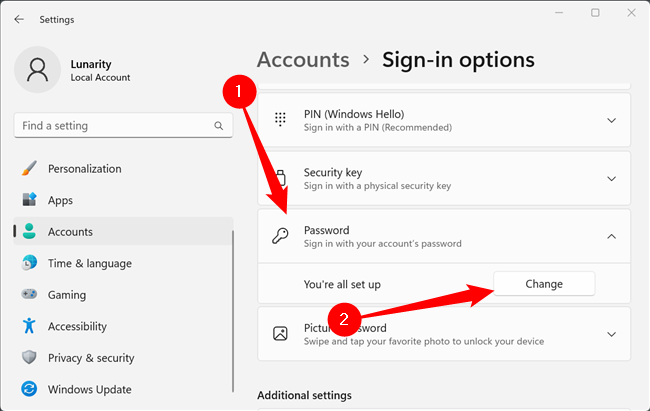The height and width of the screenshot is (411, 650).
Task: Click the Lunarity user avatar icon
Action: point(39,69)
